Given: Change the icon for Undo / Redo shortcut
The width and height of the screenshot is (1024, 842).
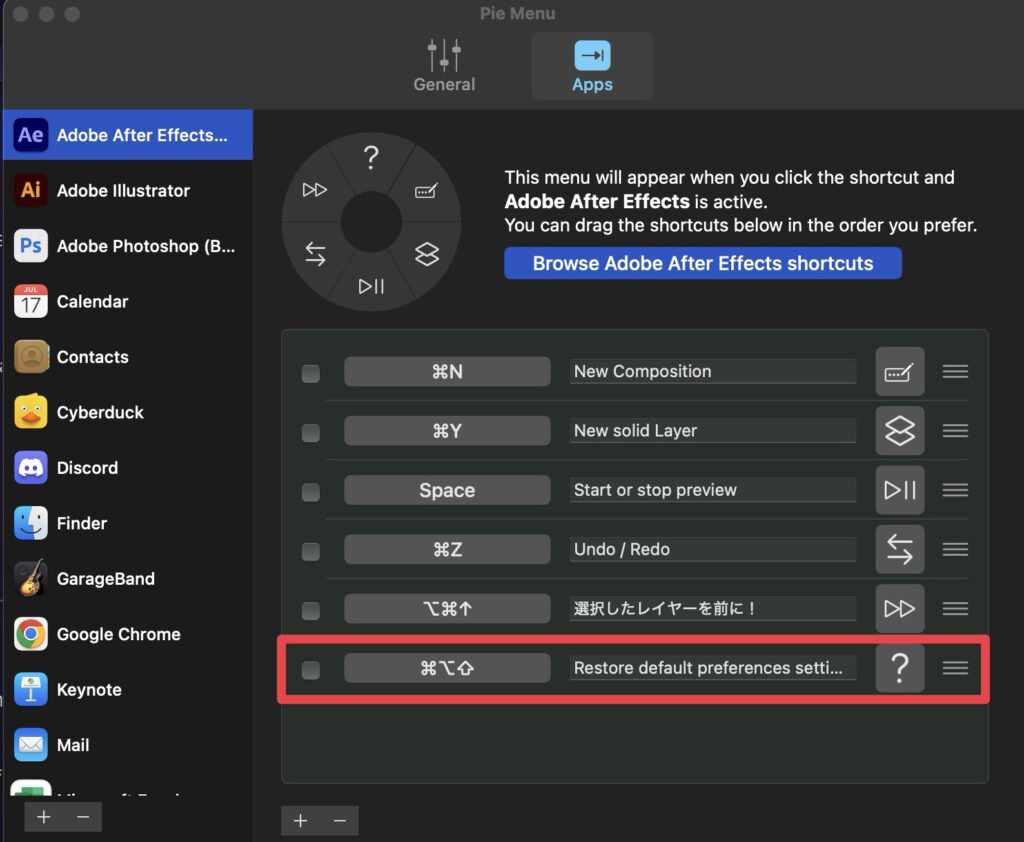Looking at the screenshot, I should pos(899,549).
